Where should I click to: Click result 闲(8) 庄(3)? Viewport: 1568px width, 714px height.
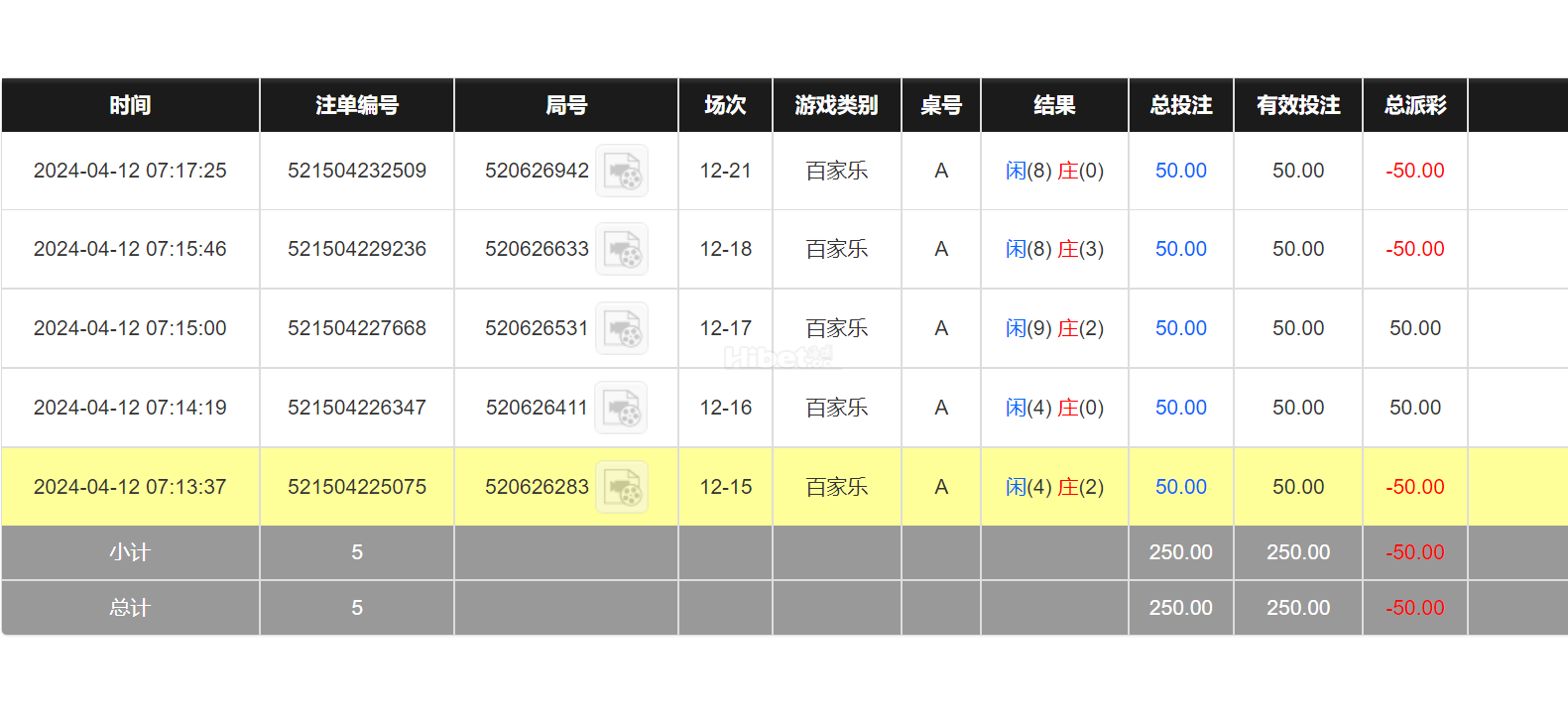[1054, 249]
